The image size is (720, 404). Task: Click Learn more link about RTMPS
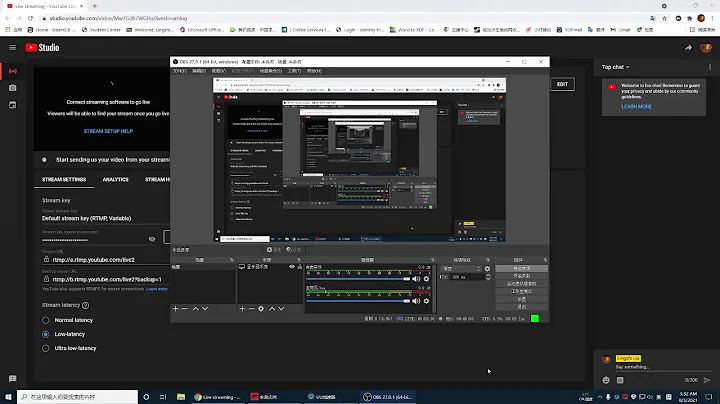click(x=157, y=289)
